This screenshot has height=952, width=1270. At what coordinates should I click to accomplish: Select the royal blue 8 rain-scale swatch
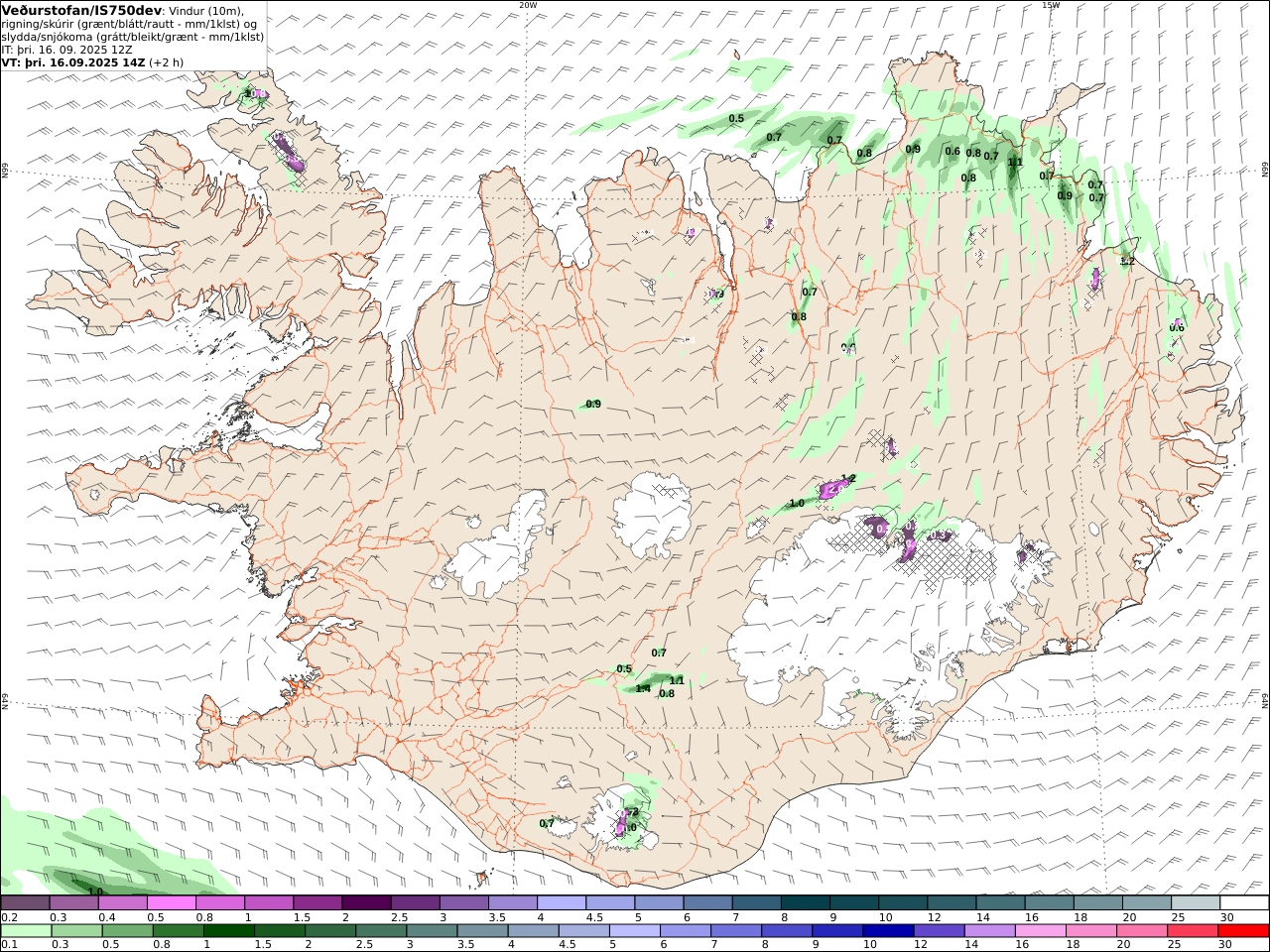click(788, 931)
